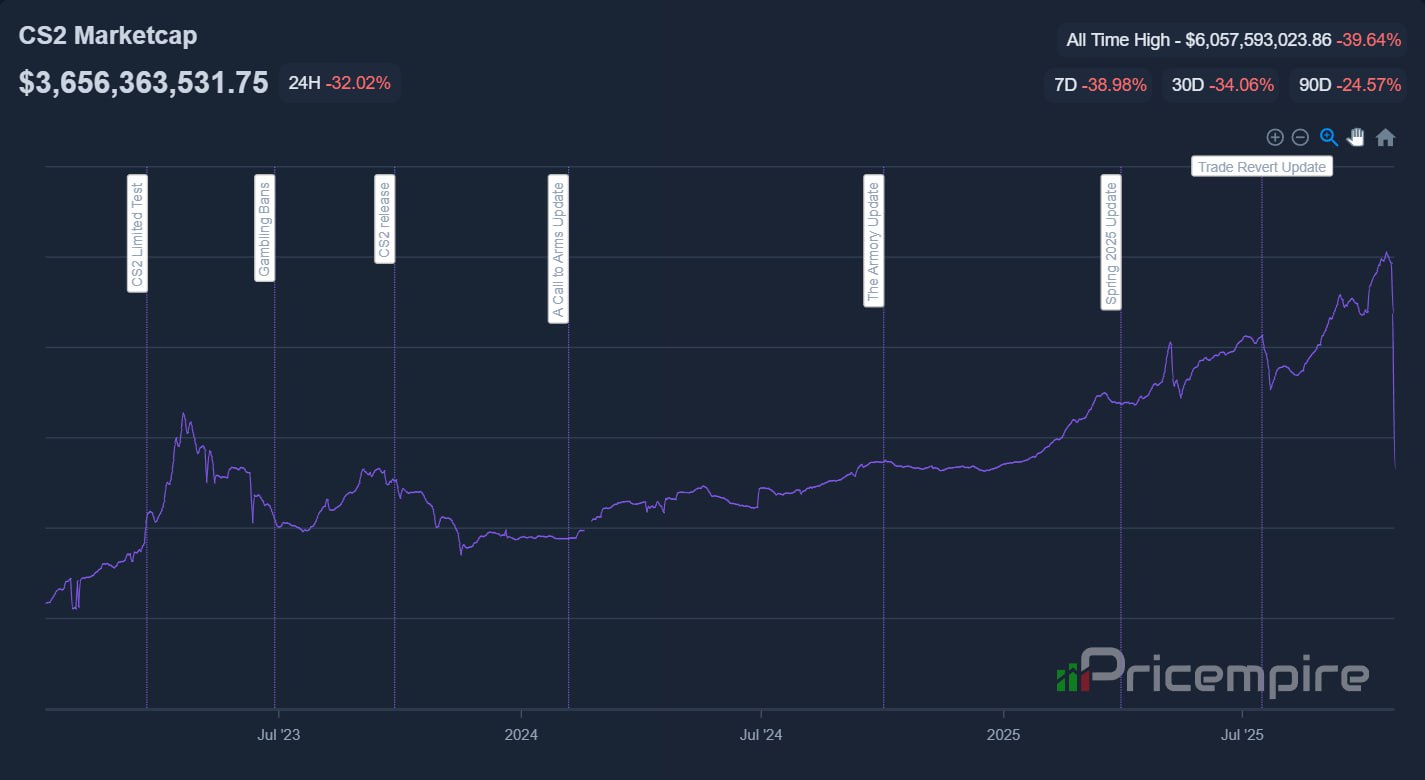
Task: Click the Pricempire logo watermark
Action: click(x=1212, y=671)
